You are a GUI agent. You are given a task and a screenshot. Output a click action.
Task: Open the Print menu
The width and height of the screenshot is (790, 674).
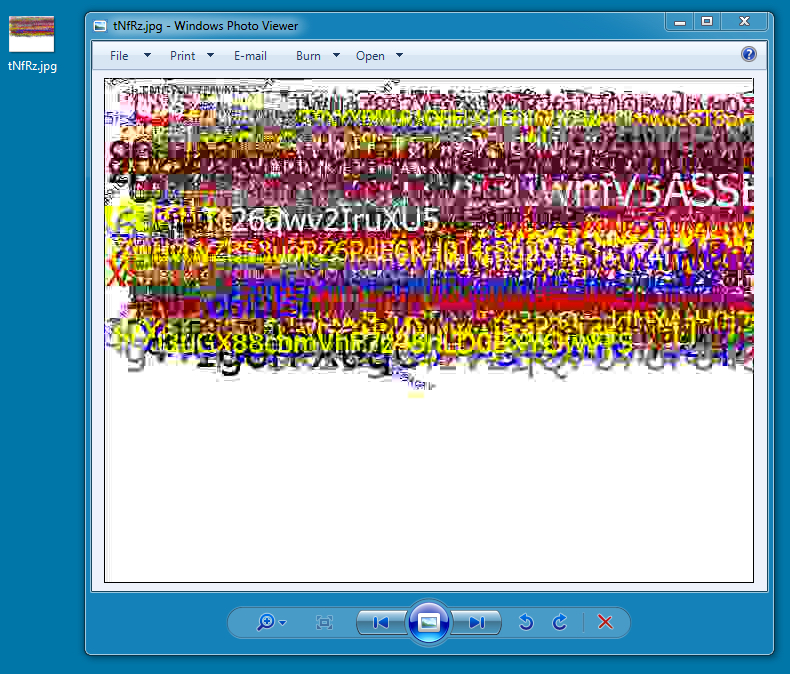[183, 56]
